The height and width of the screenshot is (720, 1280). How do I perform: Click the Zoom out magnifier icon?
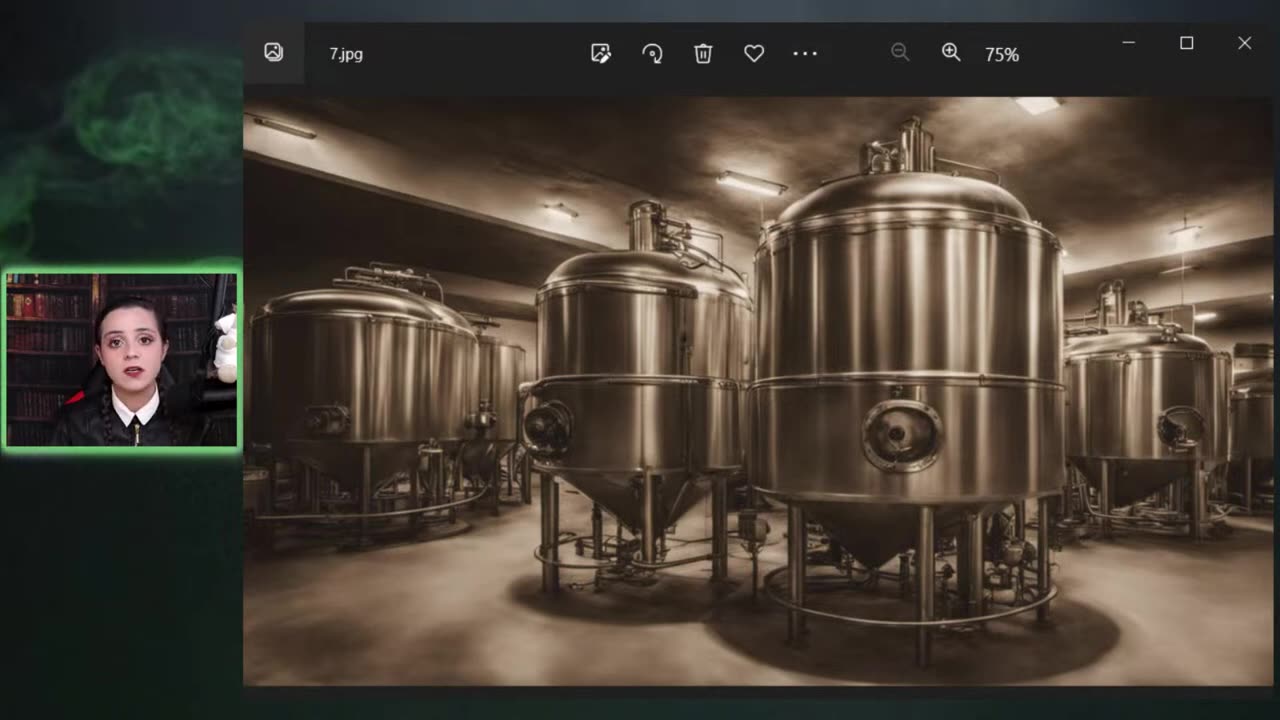coord(900,53)
